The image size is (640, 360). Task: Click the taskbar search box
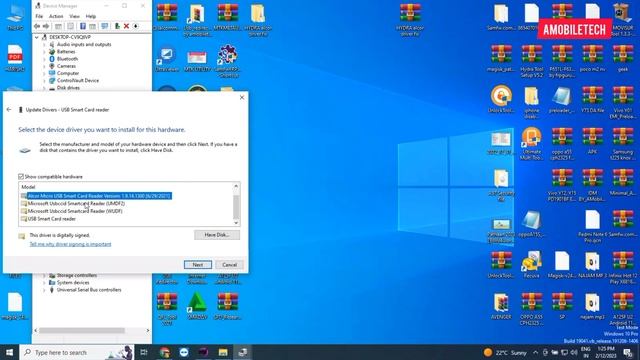click(76, 352)
